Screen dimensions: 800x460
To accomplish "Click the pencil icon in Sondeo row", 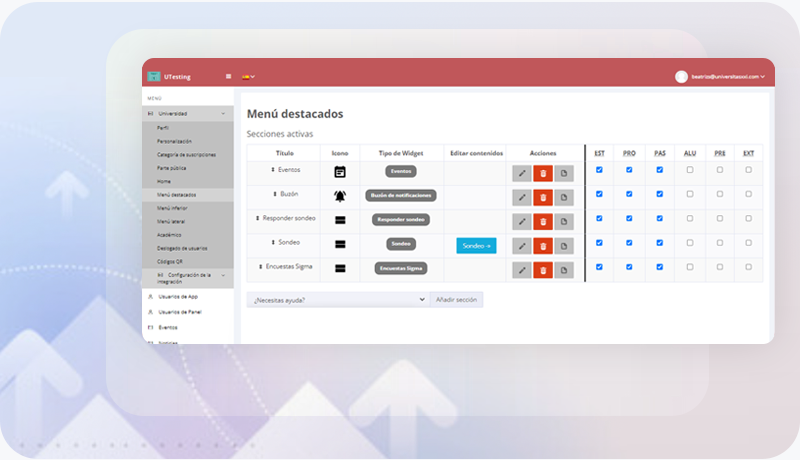I will click(521, 245).
